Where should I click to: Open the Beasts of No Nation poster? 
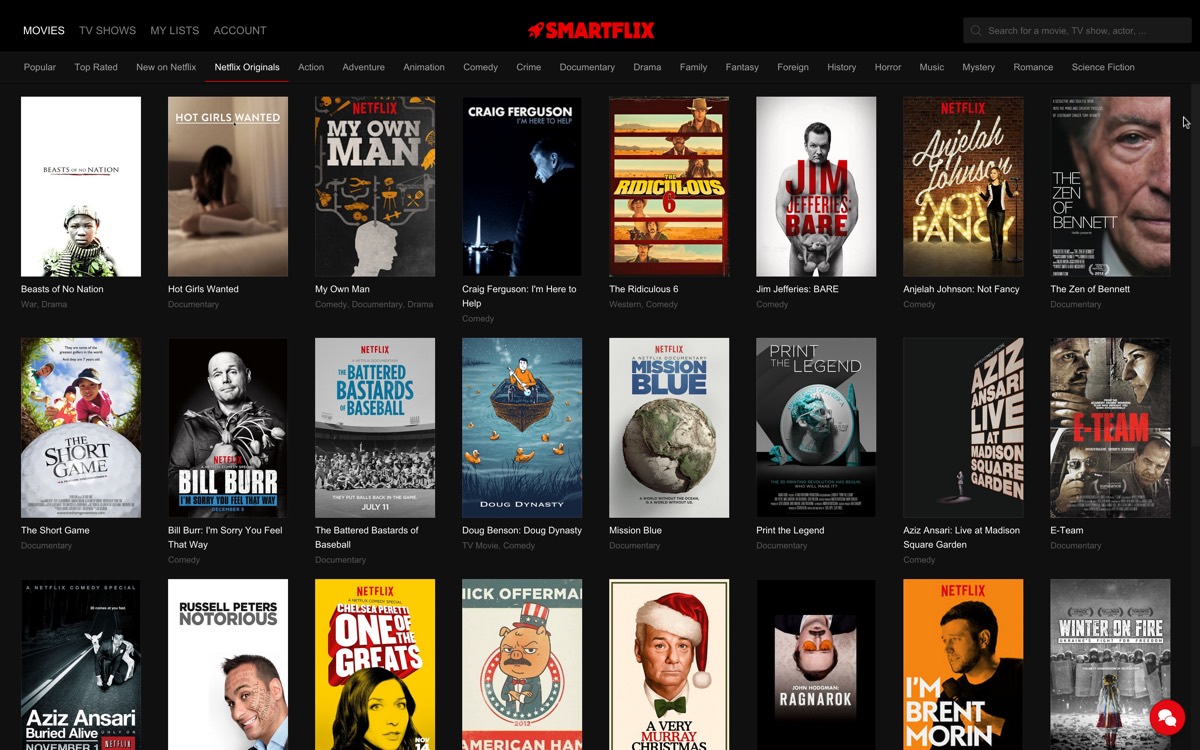click(x=81, y=186)
